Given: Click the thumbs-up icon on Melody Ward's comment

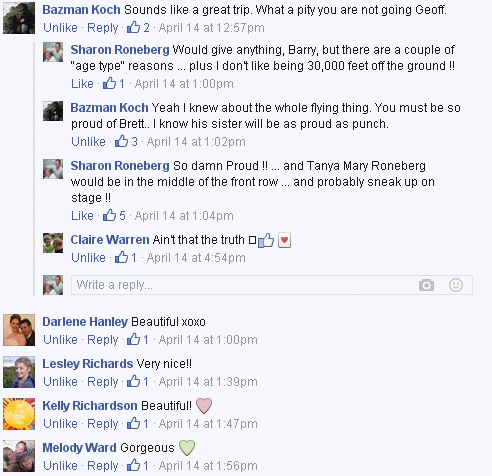Looking at the screenshot, I should (x=133, y=465).
